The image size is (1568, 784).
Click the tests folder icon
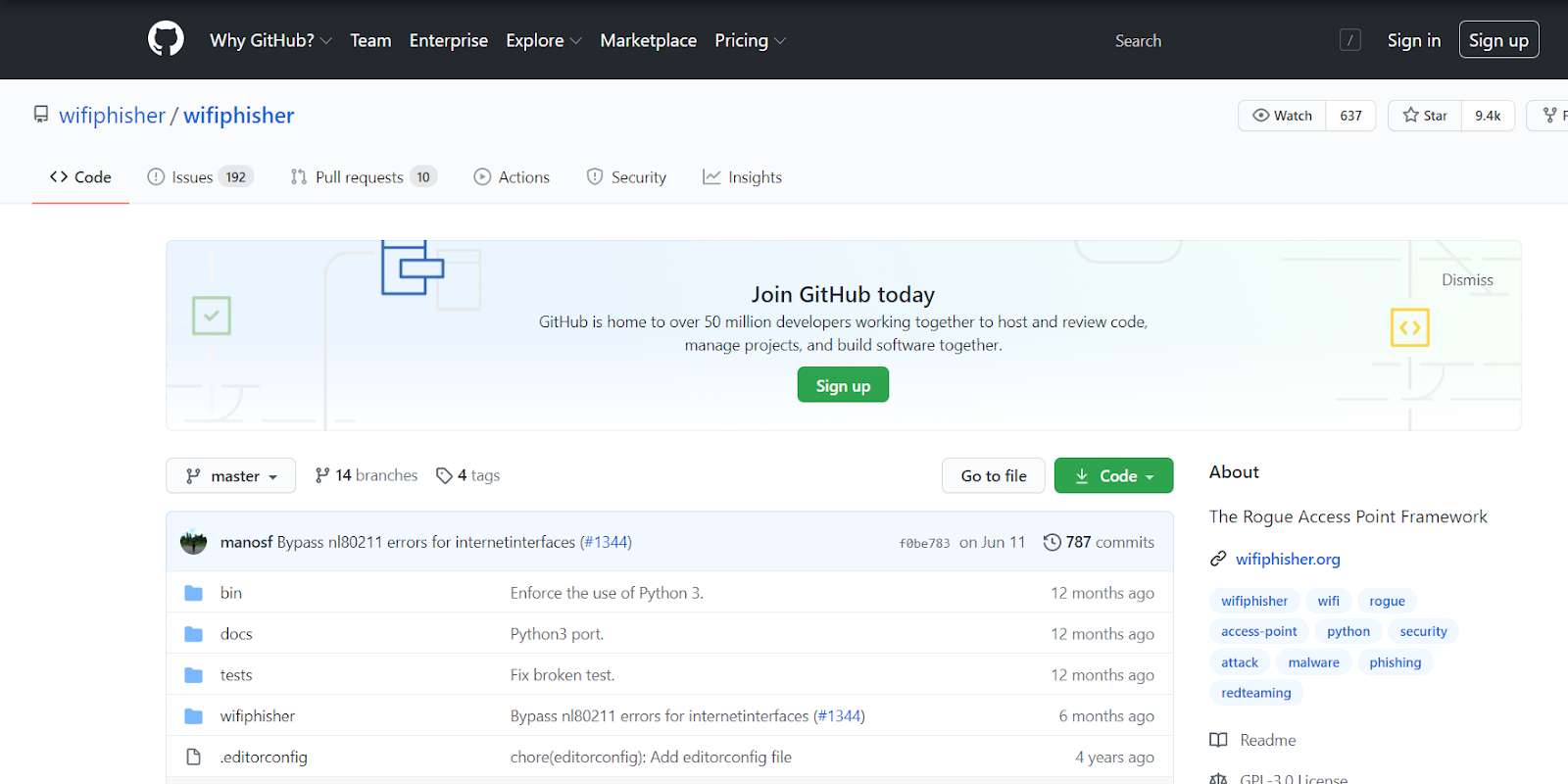194,675
